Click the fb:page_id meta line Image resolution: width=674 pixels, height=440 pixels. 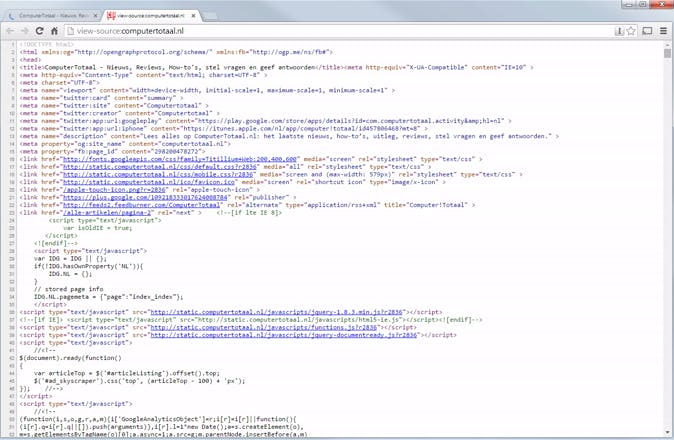112,151
